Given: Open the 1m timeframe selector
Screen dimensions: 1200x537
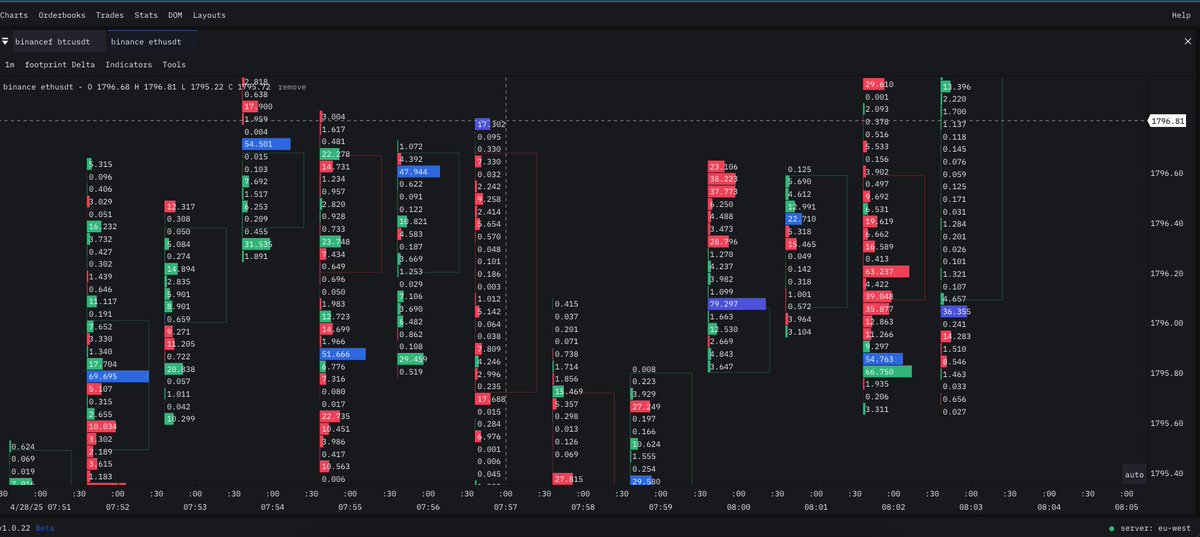Looking at the screenshot, I should pos(9,64).
